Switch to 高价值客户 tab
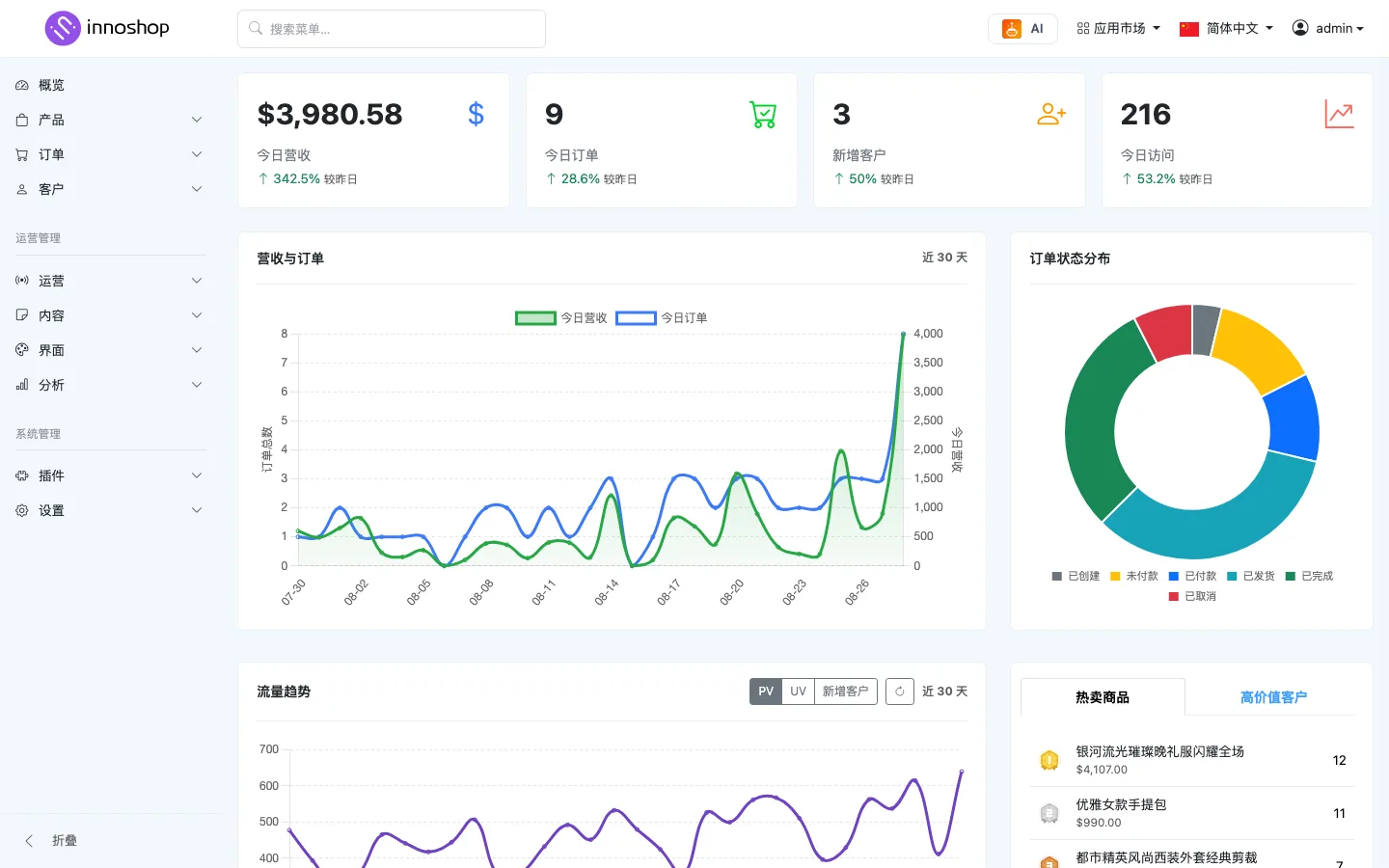This screenshot has height=868, width=1389. coord(1273,697)
